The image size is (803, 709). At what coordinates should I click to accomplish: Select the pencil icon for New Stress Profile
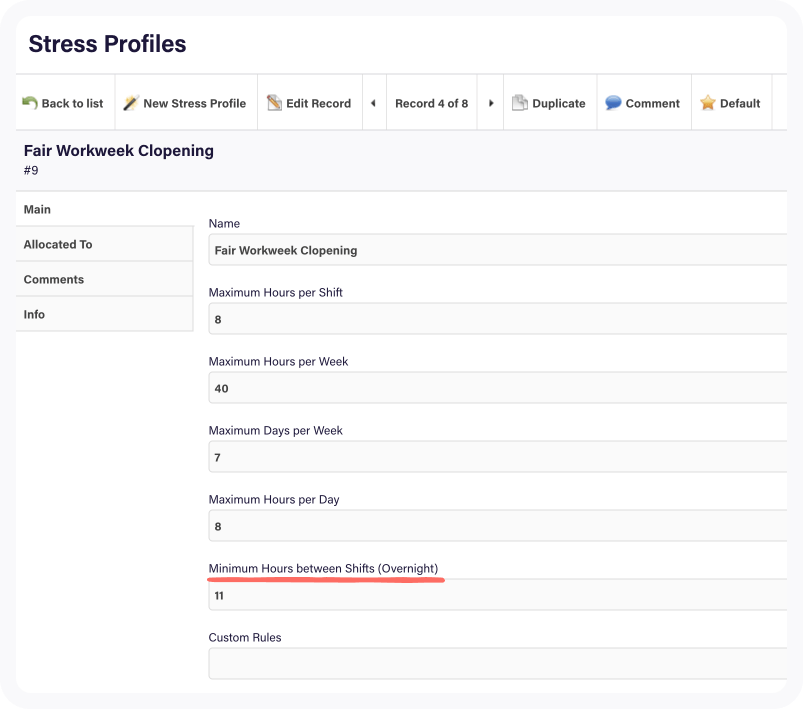click(131, 102)
